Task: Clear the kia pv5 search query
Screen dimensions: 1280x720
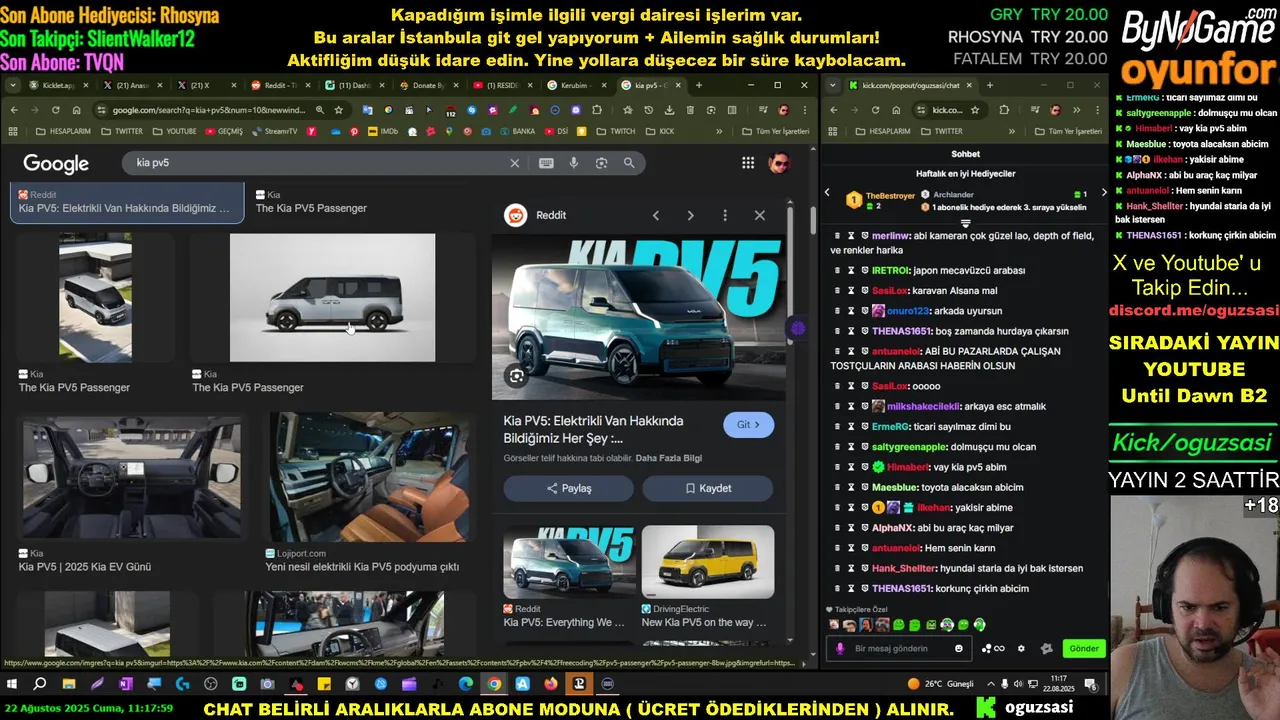Action: (x=515, y=163)
